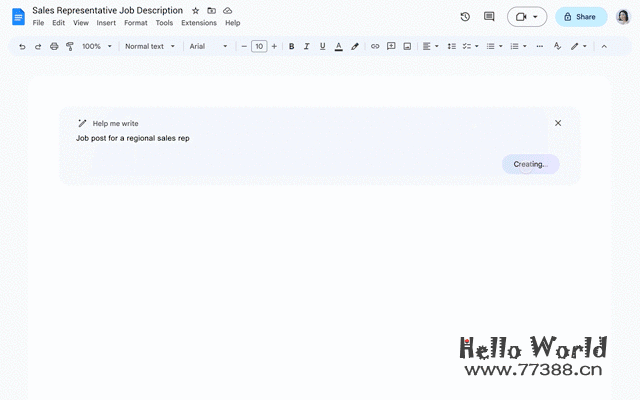Insert a numbered list
Image resolution: width=640 pixels, height=400 pixels.
tap(514, 47)
